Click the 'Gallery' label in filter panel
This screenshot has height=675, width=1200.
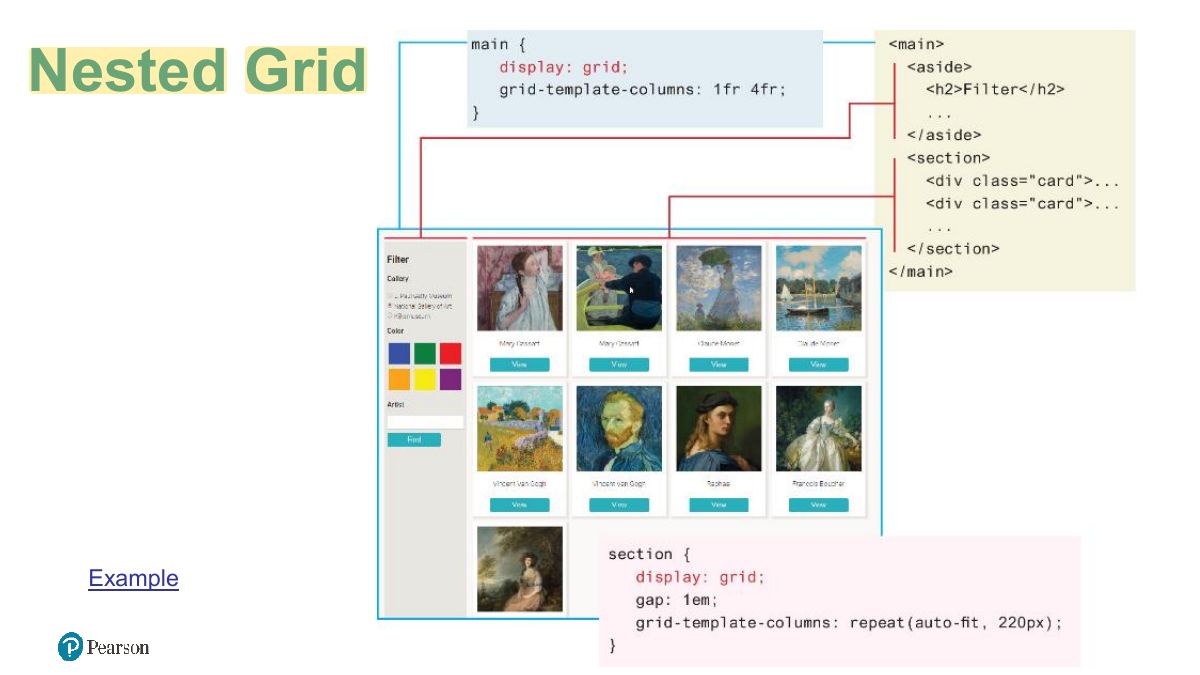(x=398, y=279)
